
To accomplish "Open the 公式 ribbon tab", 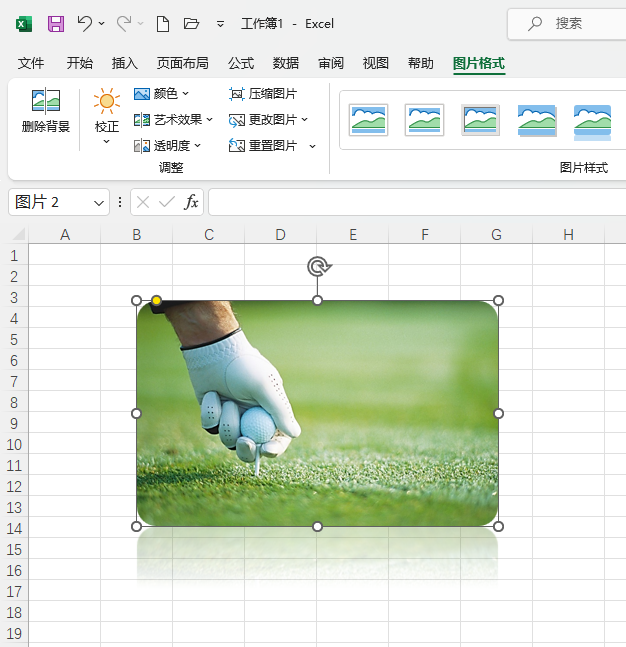I will point(241,63).
